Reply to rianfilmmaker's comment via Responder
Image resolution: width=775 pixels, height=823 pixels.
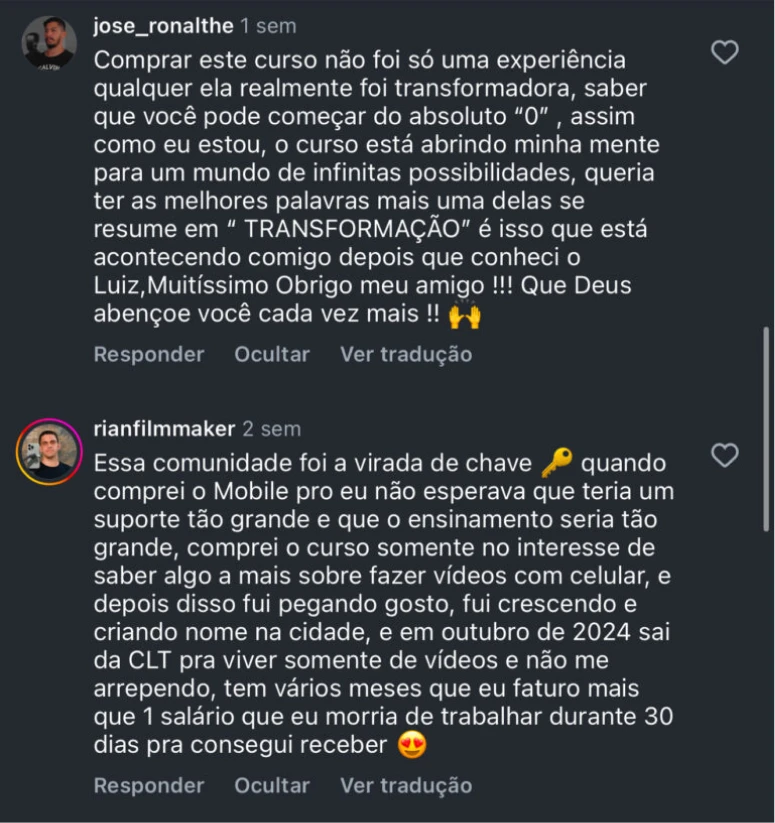tap(149, 785)
